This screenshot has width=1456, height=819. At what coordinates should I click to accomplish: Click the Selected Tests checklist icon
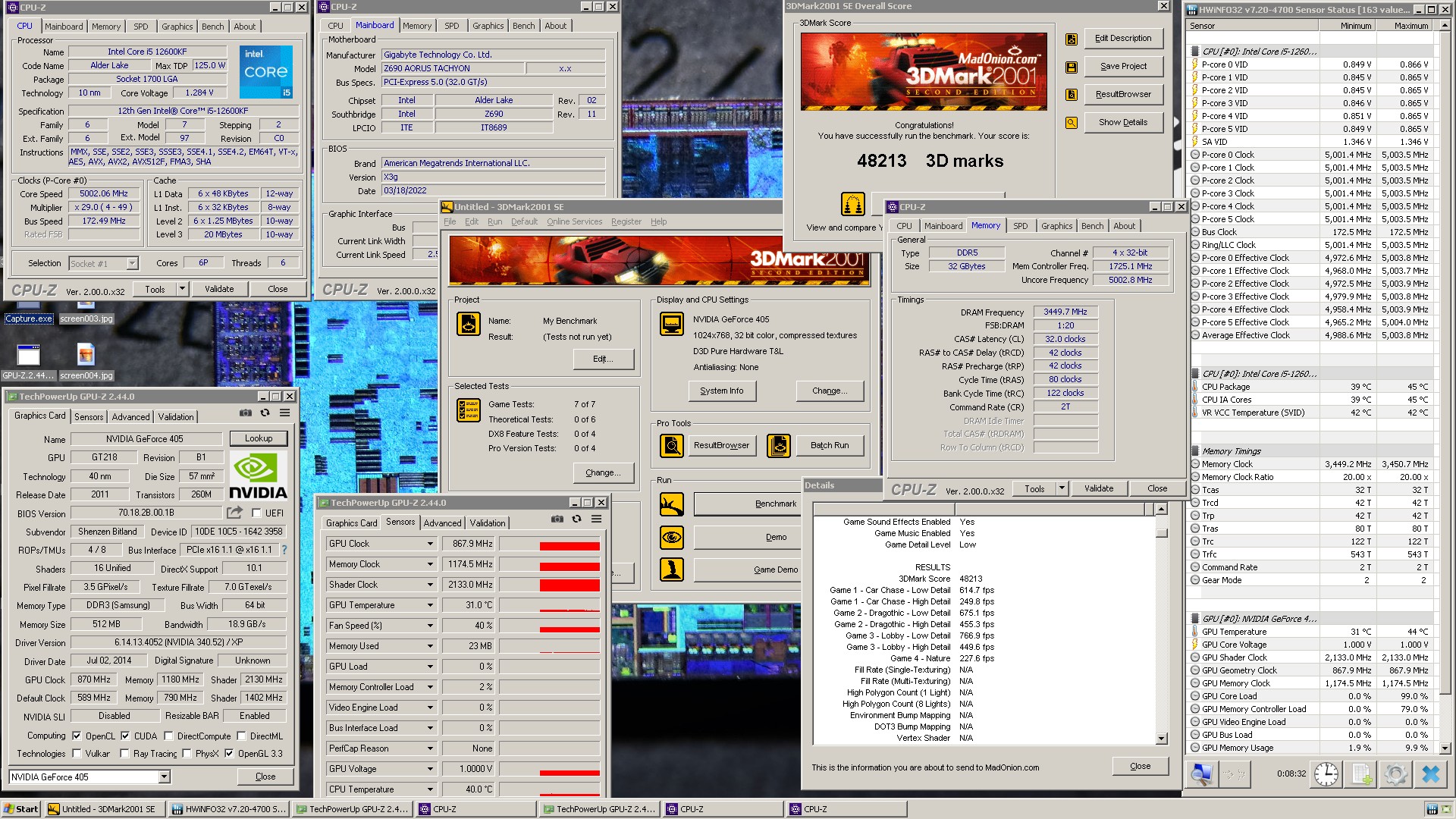point(468,410)
